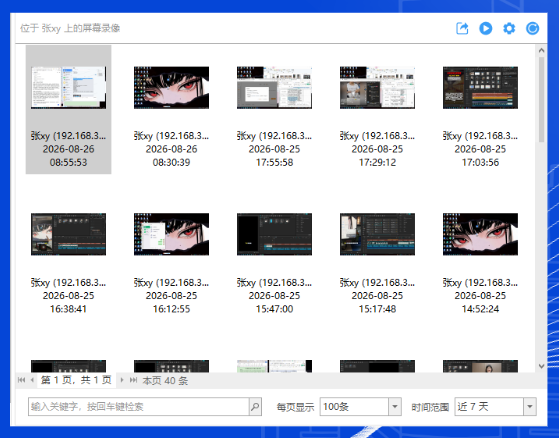Go to last page arrow
Image resolution: width=559 pixels, height=438 pixels.
(x=133, y=380)
